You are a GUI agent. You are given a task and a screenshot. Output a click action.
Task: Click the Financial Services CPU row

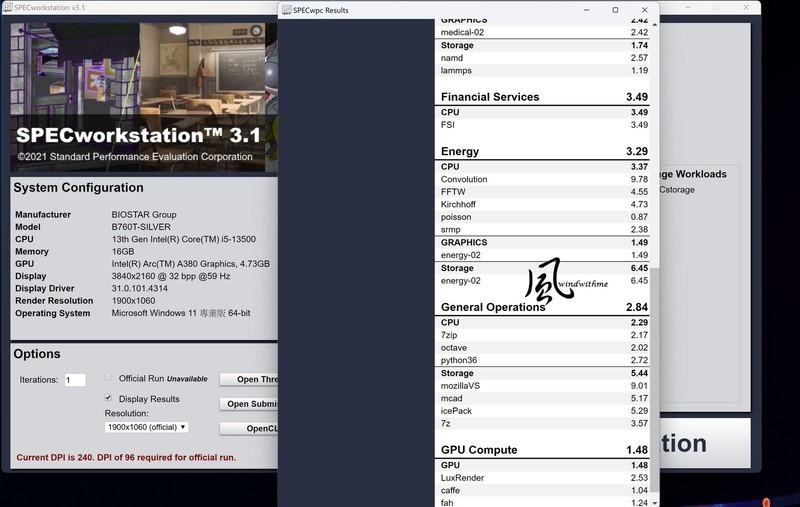pos(543,112)
